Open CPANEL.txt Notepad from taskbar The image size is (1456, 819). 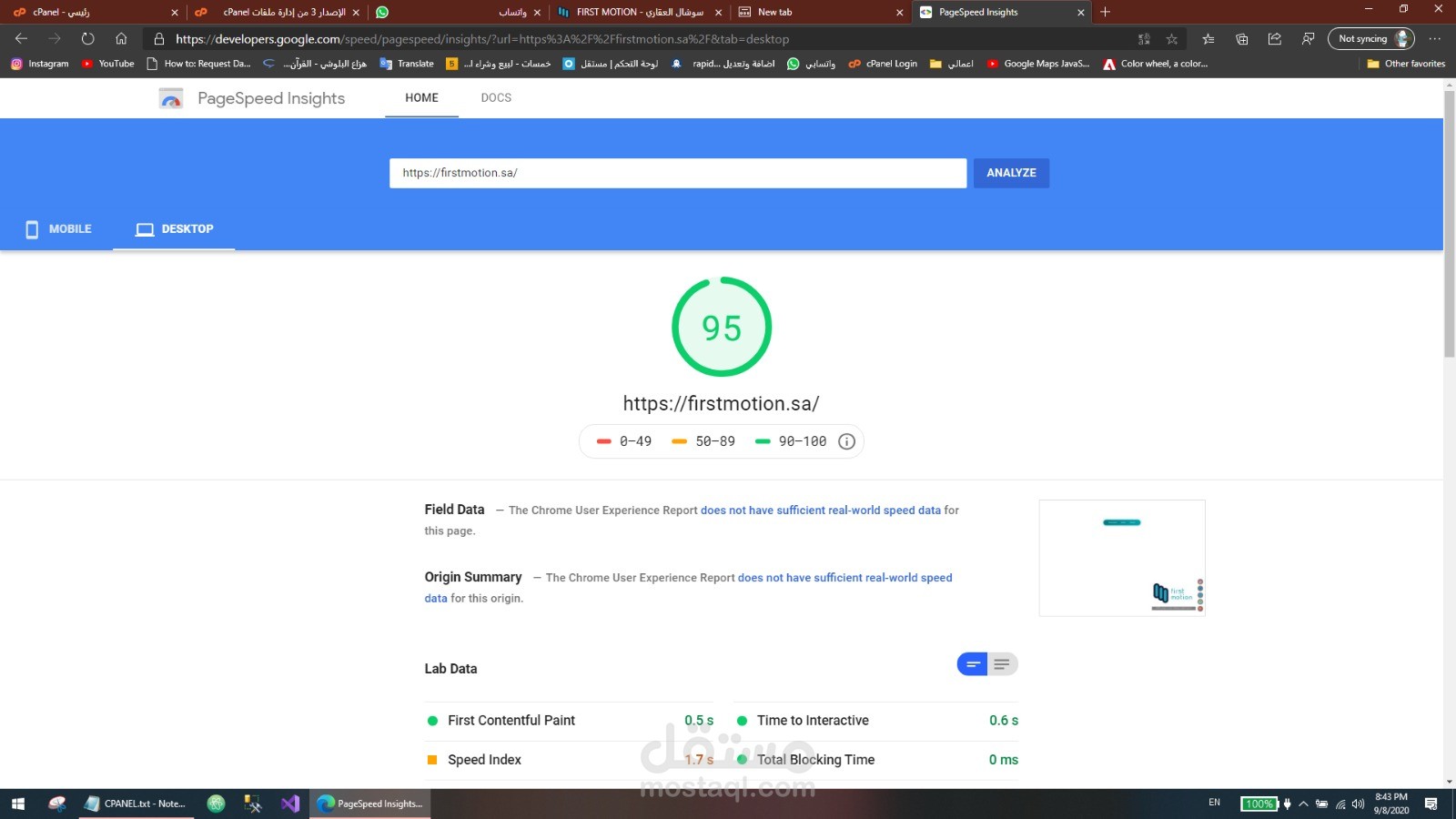click(136, 804)
